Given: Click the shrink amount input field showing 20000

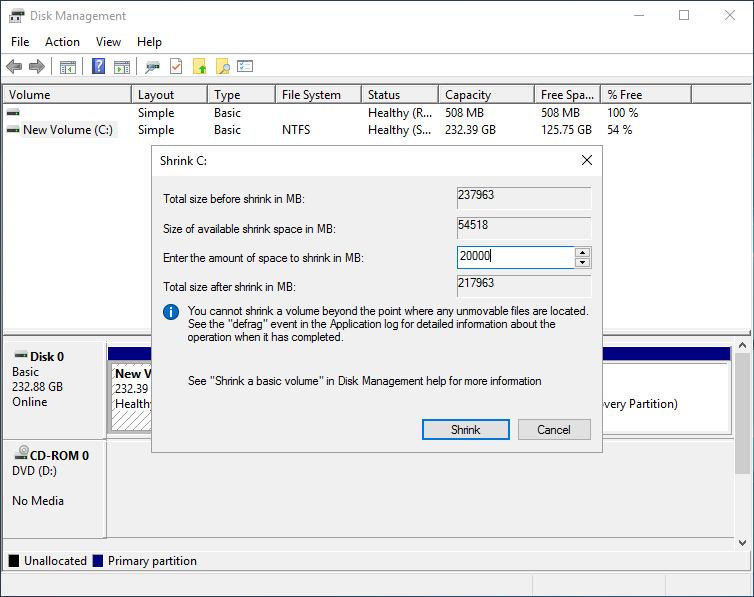Looking at the screenshot, I should point(515,257).
